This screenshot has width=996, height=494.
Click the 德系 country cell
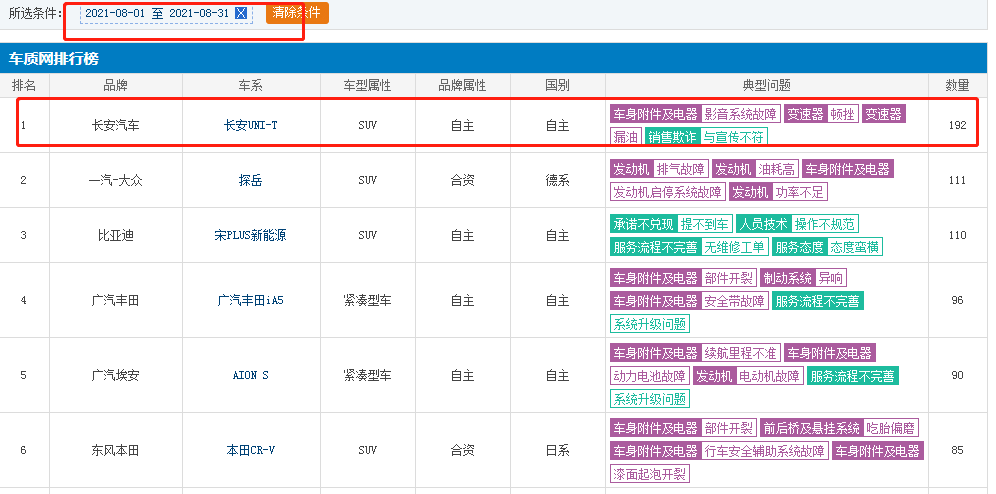point(557,180)
